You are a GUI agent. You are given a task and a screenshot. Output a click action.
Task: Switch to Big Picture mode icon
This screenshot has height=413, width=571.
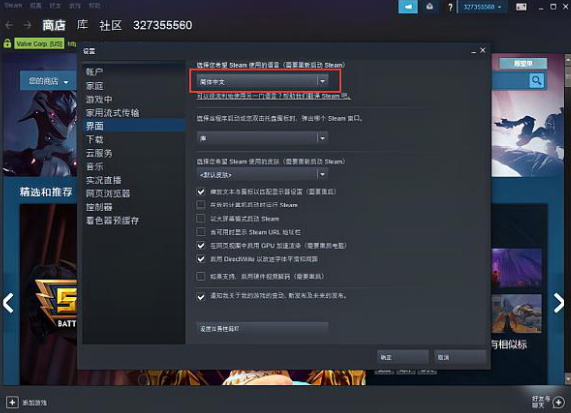[x=521, y=7]
